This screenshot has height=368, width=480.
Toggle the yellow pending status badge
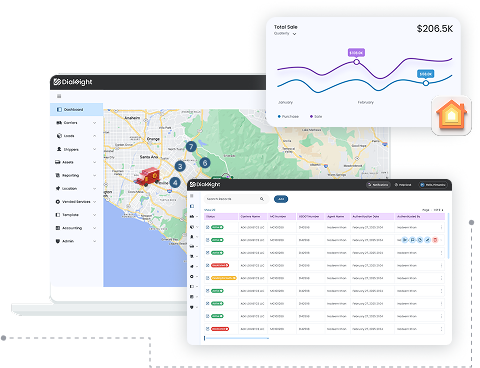[x=224, y=278]
